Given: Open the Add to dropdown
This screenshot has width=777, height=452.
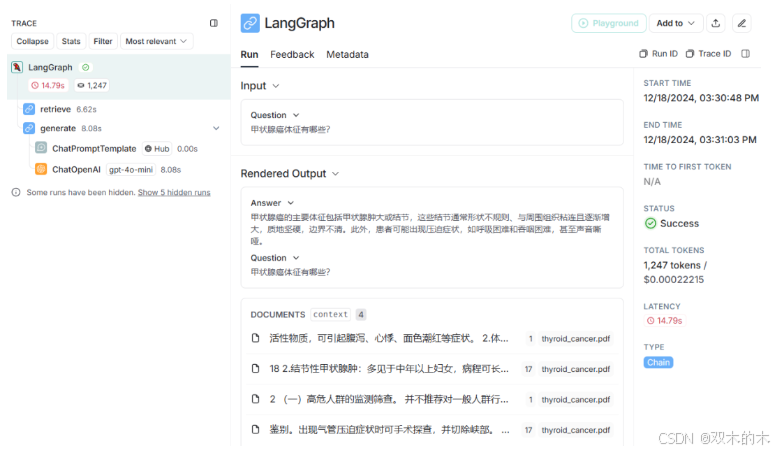Looking at the screenshot, I should coord(675,23).
